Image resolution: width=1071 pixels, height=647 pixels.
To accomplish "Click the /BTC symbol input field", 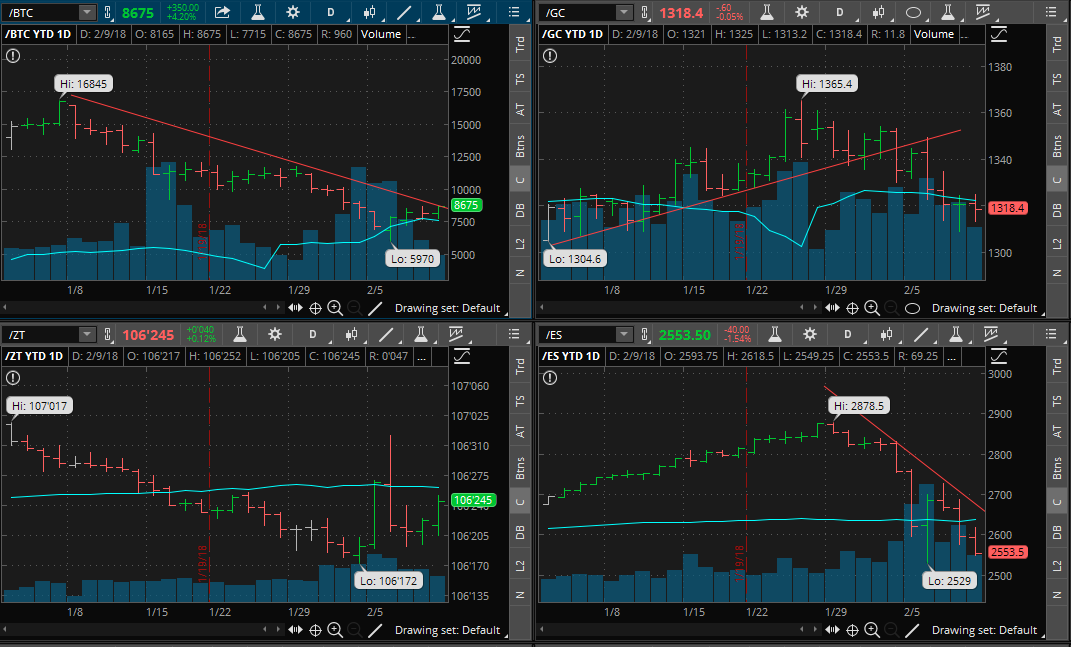I will coord(43,12).
